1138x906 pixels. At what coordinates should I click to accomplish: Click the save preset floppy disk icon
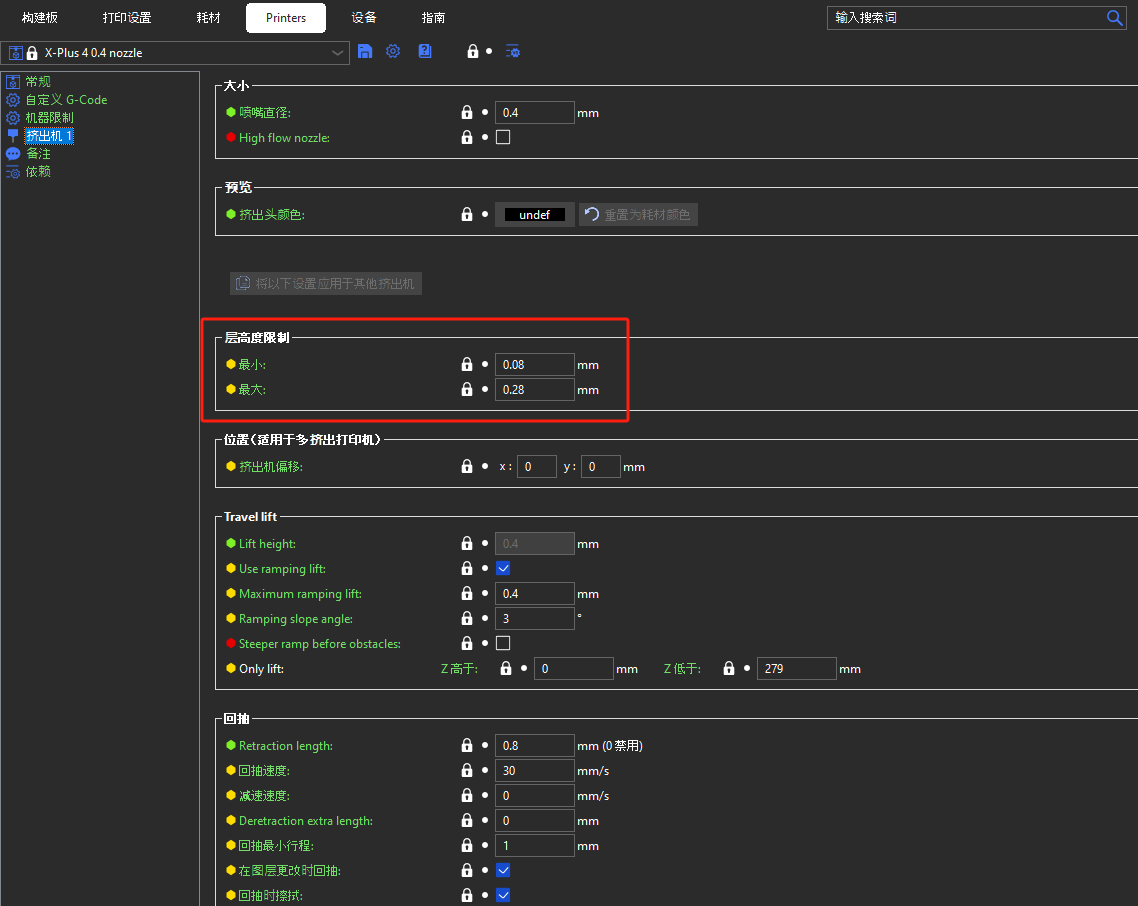click(x=365, y=52)
